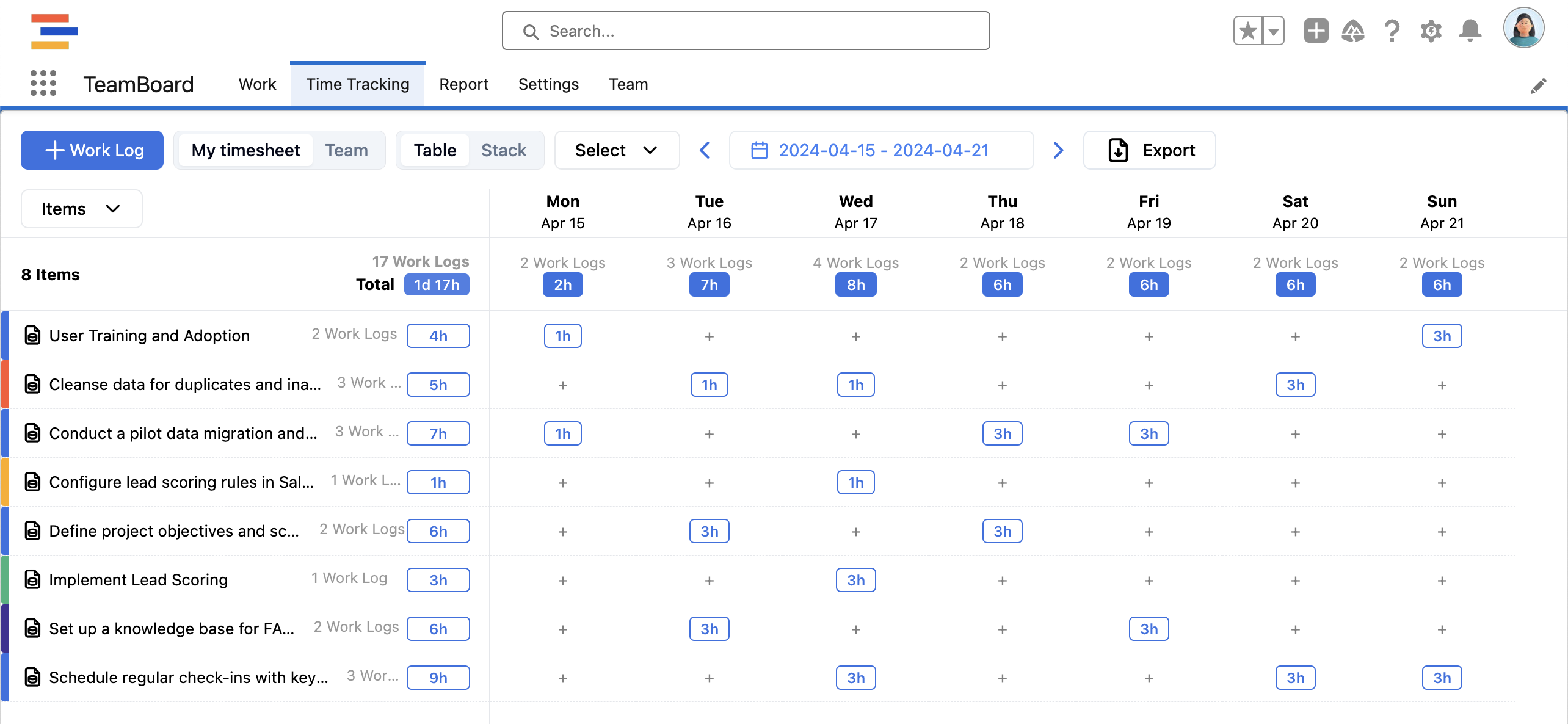Image resolution: width=1568 pixels, height=724 pixels.
Task: Click the plus icon in the top bar
Action: click(x=1316, y=30)
